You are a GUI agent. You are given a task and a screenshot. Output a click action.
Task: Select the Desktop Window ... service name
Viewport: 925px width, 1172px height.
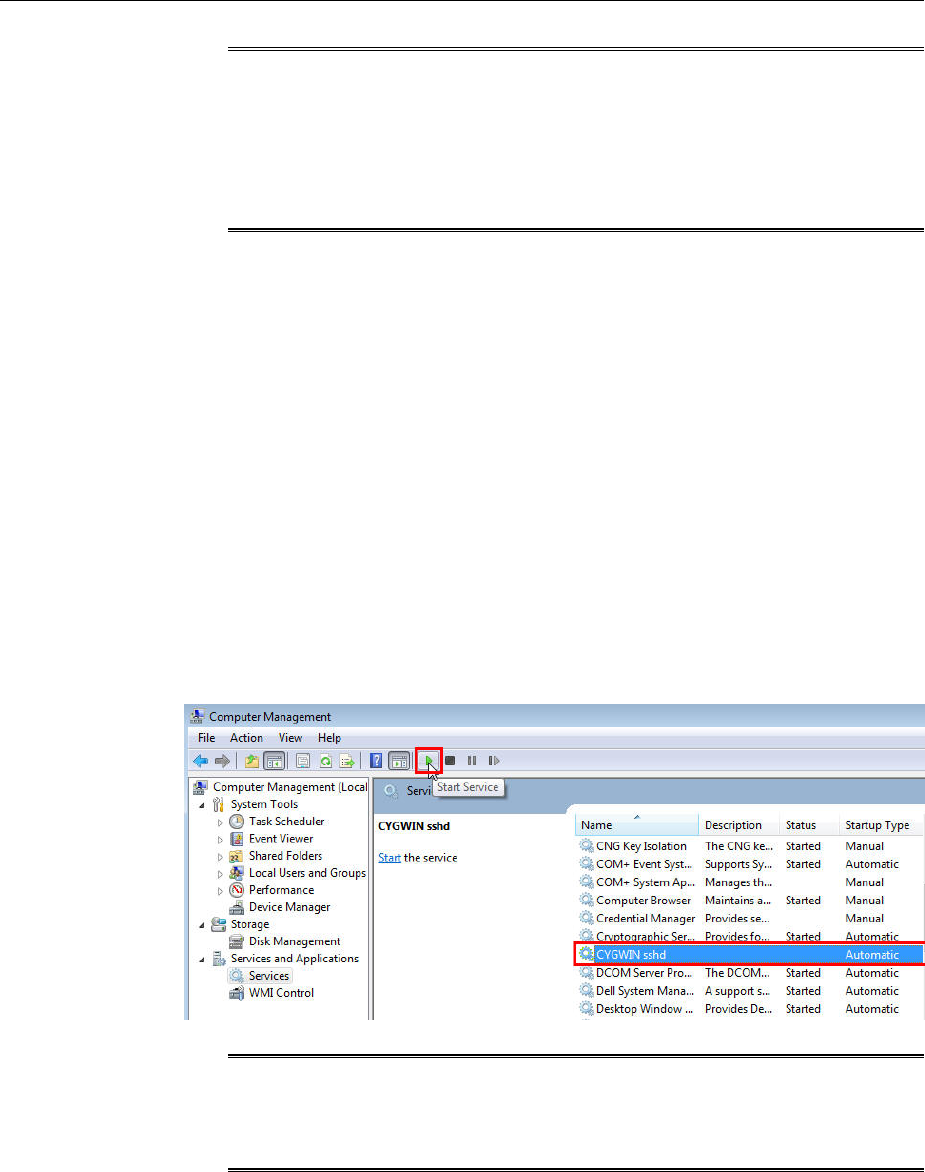(x=644, y=1009)
